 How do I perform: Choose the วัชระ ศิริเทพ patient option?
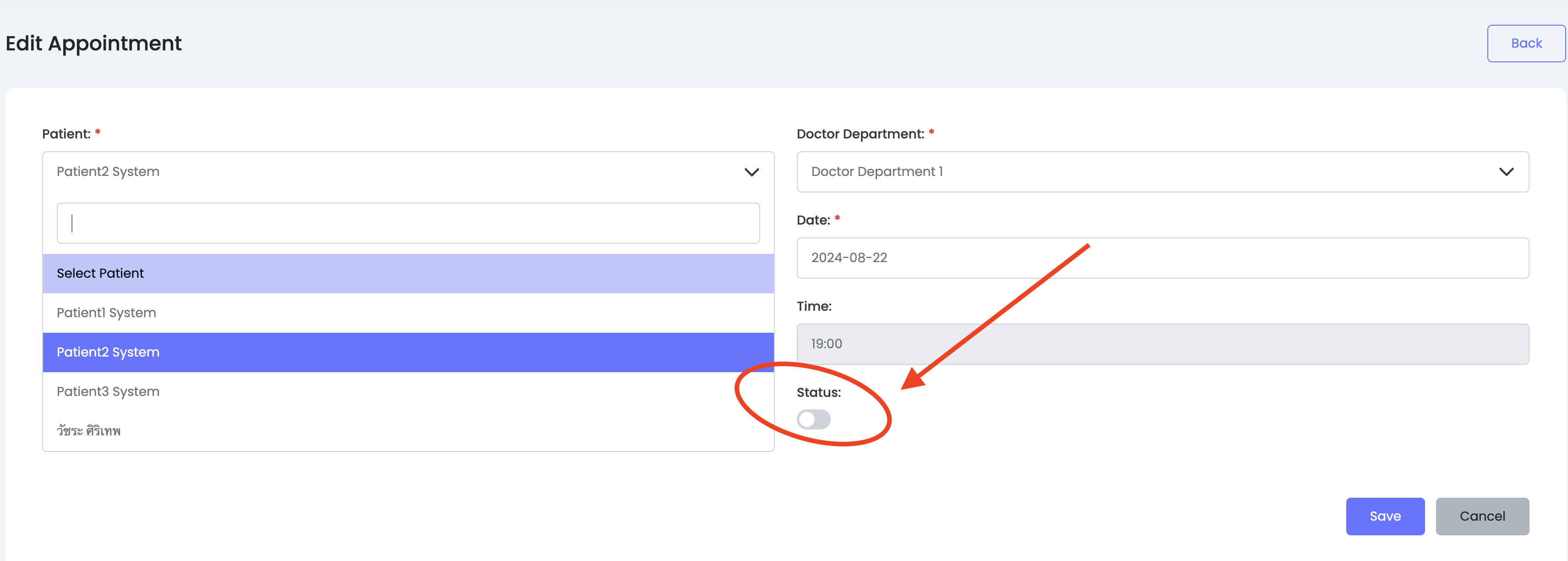408,431
